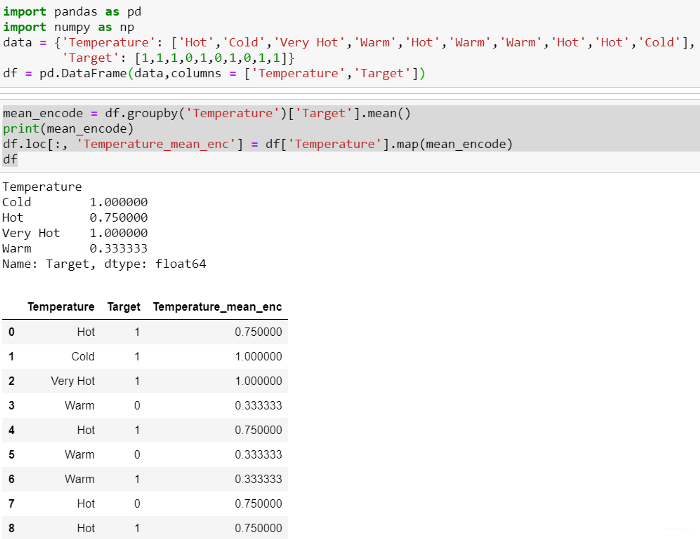Screen dimensions: 700x539
Task: Click the 1.000000 value in table row 1
Action: click(258, 356)
